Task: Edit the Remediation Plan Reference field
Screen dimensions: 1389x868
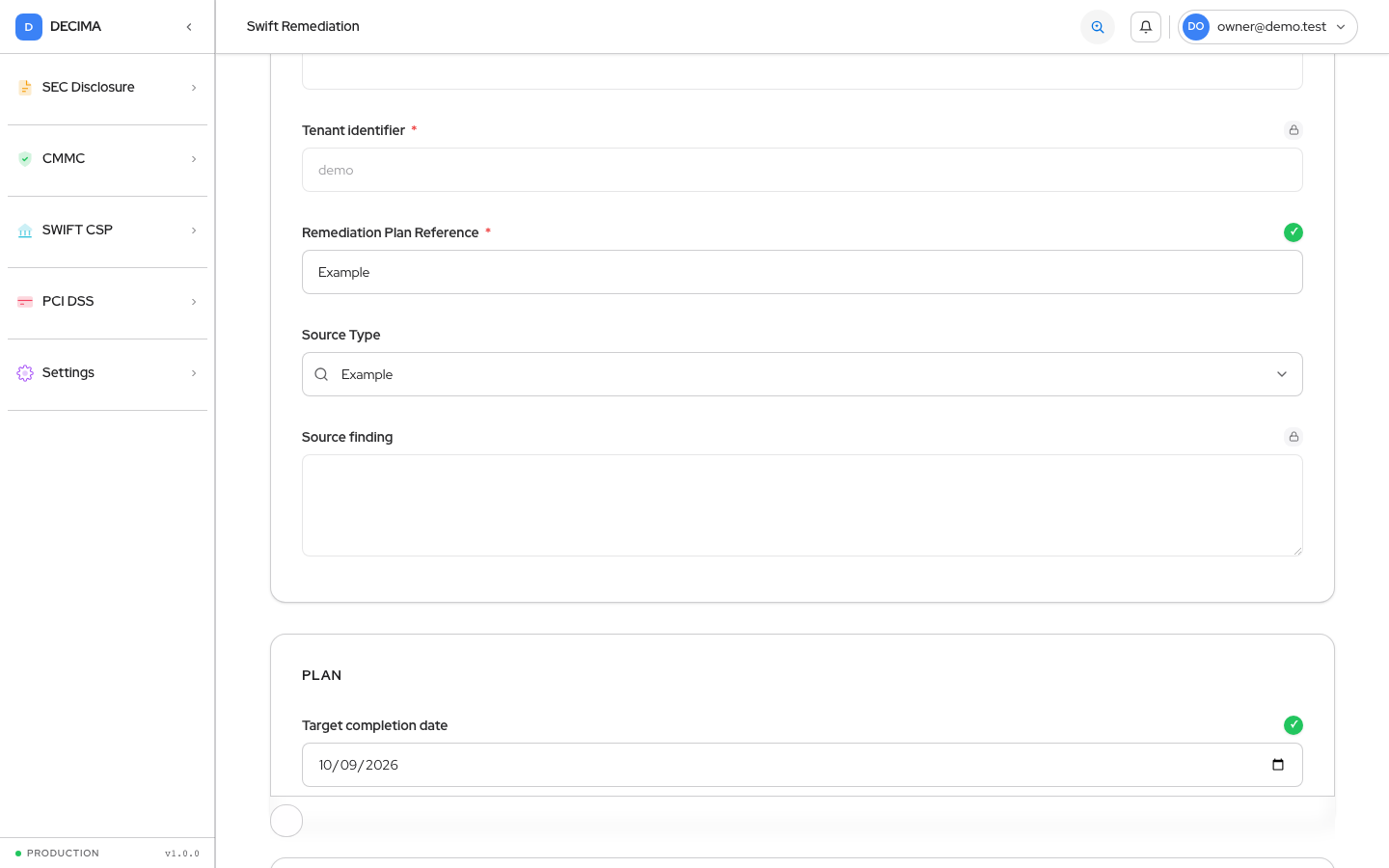Action: tap(803, 272)
